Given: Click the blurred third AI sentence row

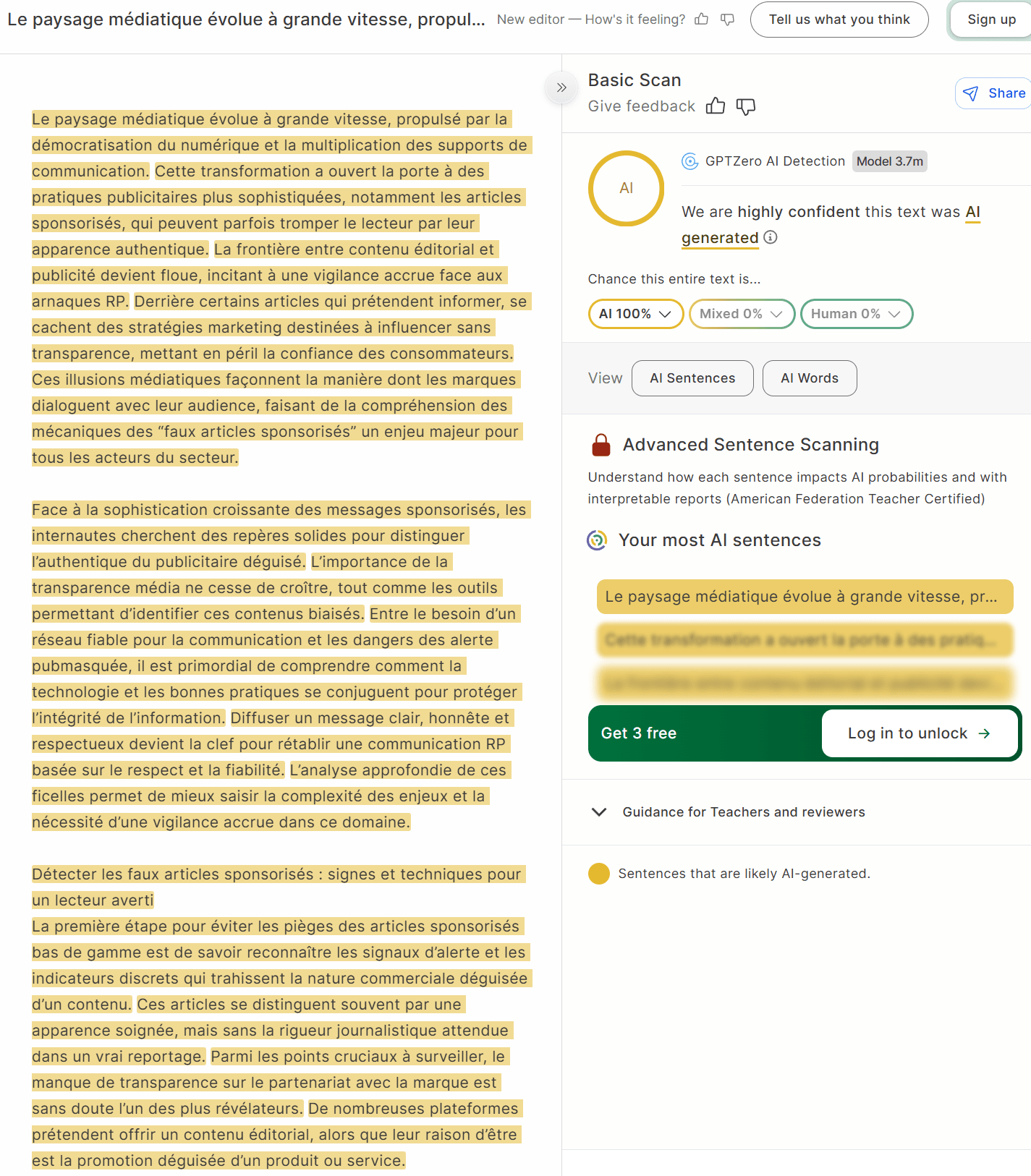Looking at the screenshot, I should coord(805,683).
